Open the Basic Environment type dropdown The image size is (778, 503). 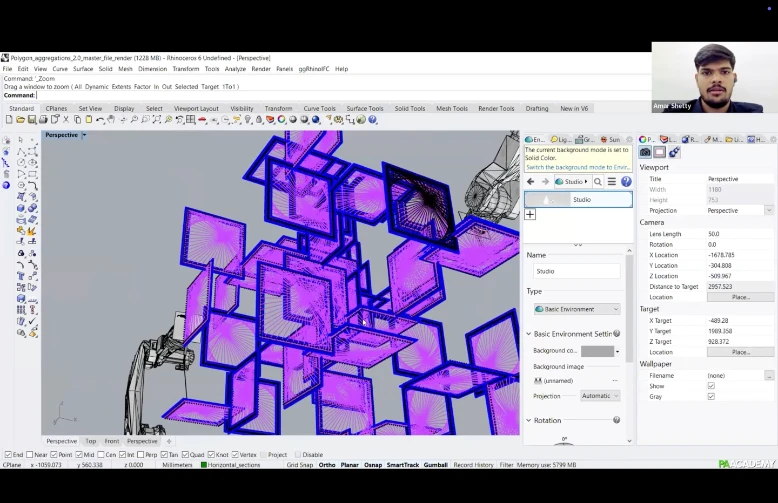click(576, 309)
